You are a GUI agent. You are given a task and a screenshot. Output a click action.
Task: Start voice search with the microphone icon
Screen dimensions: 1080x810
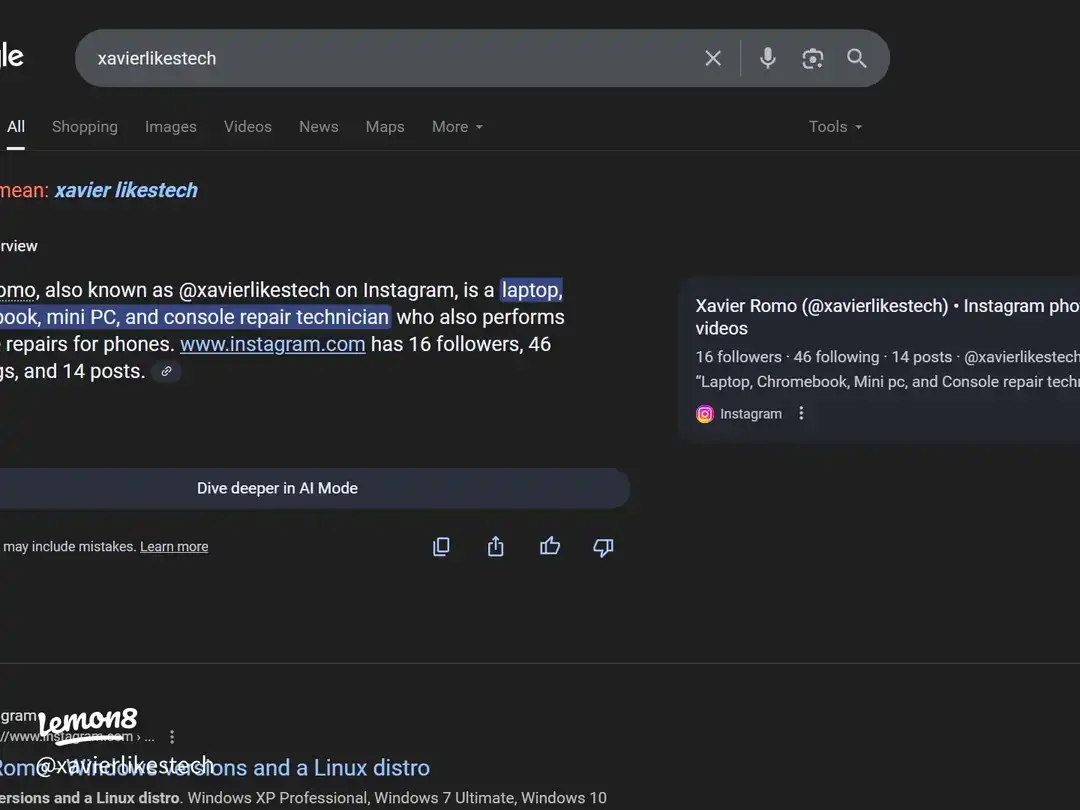tap(768, 59)
